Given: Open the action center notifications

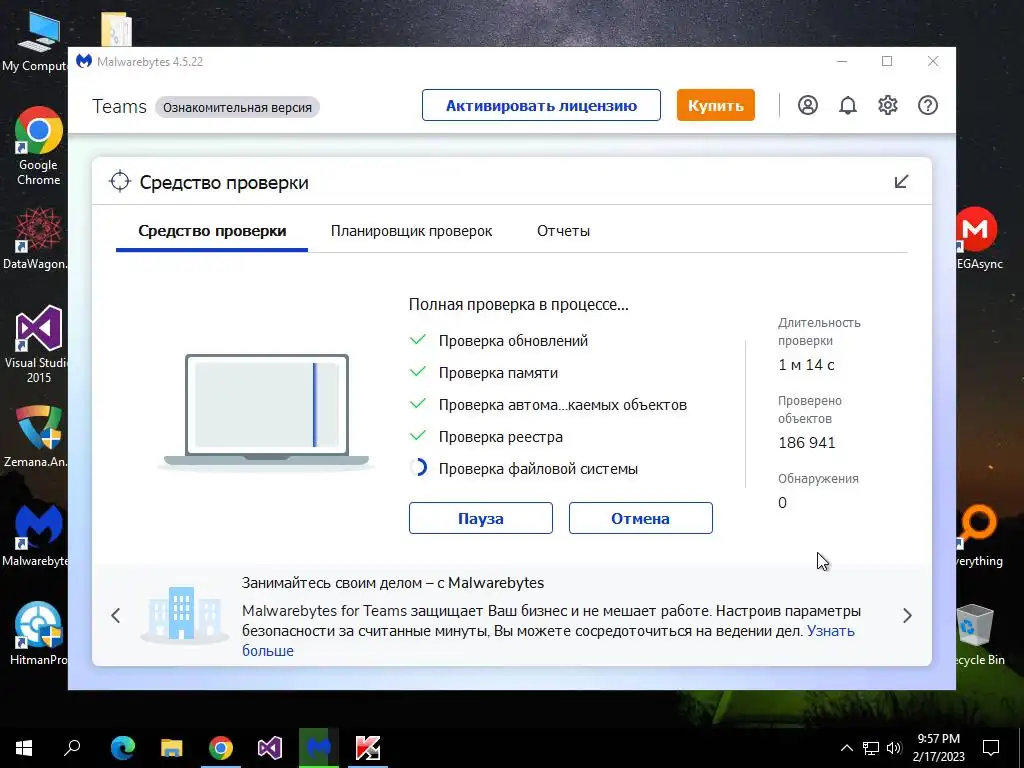Looking at the screenshot, I should [x=991, y=748].
